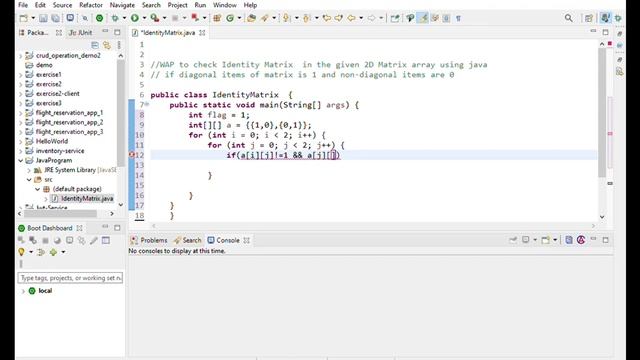The height and width of the screenshot is (360, 640).
Task: Click the Run Last Tool external tools icon
Action: coord(155,18)
